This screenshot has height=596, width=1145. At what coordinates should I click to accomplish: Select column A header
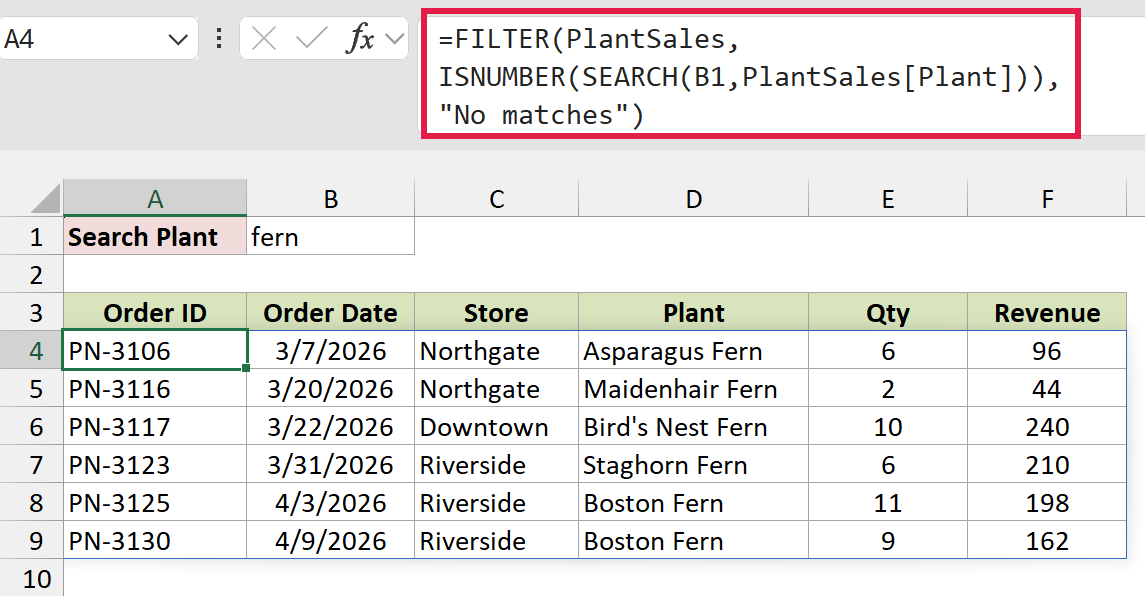click(x=155, y=198)
